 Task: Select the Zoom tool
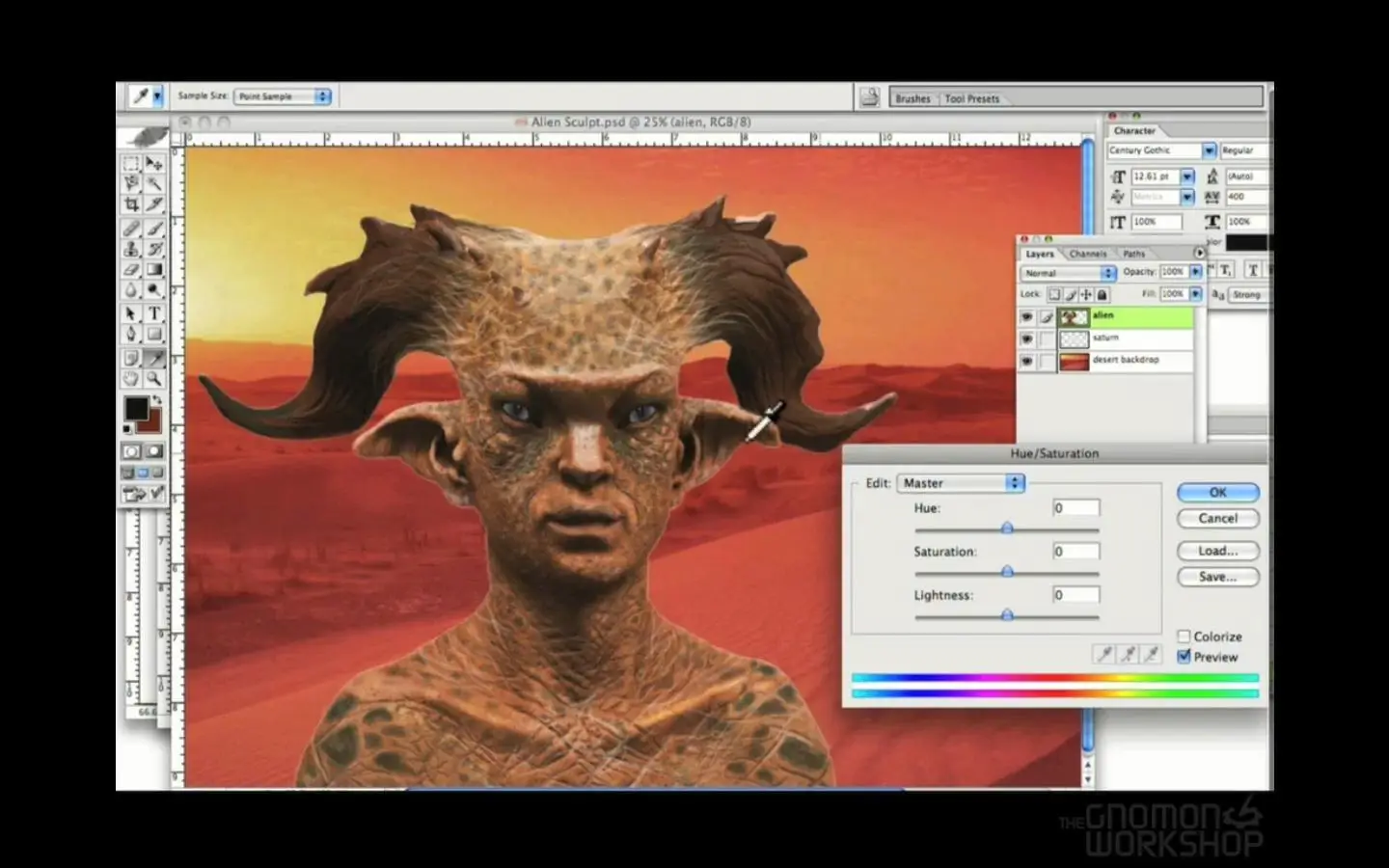pyautogui.click(x=154, y=379)
